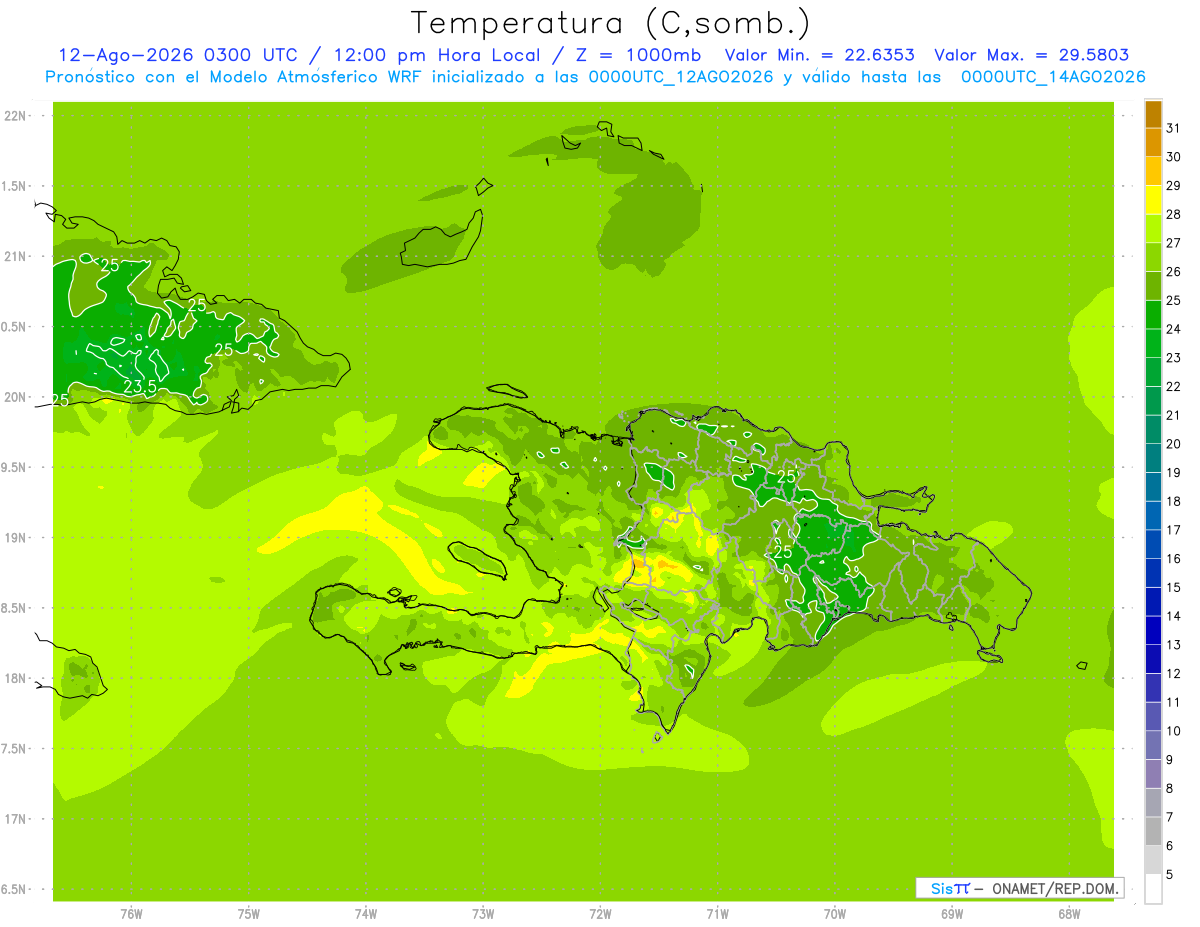Click the 'Valor Min. = 22.6353' text

point(819,55)
